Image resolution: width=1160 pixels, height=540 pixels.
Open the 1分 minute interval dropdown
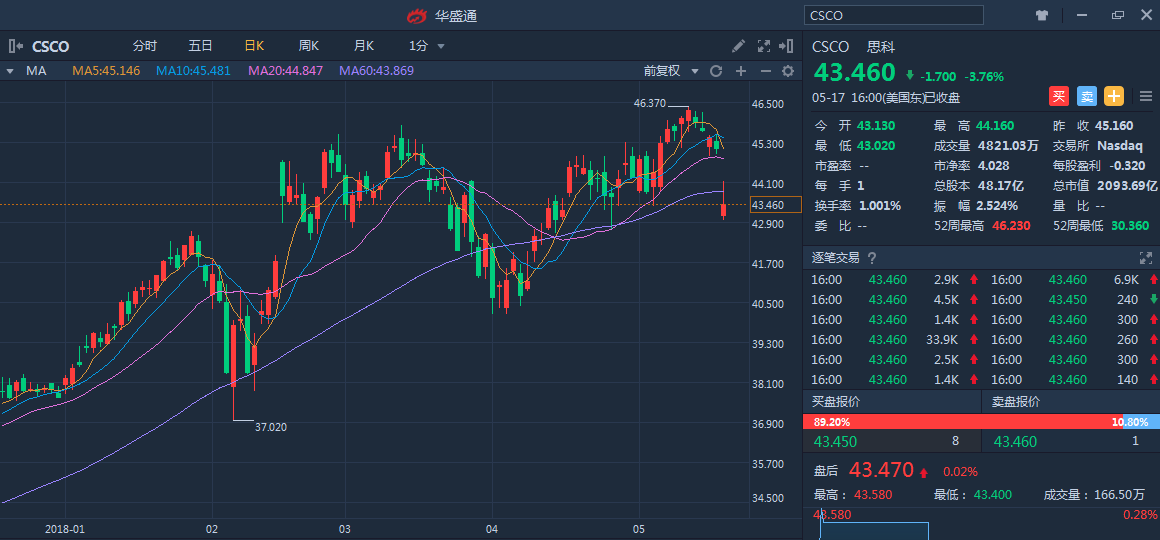427,46
